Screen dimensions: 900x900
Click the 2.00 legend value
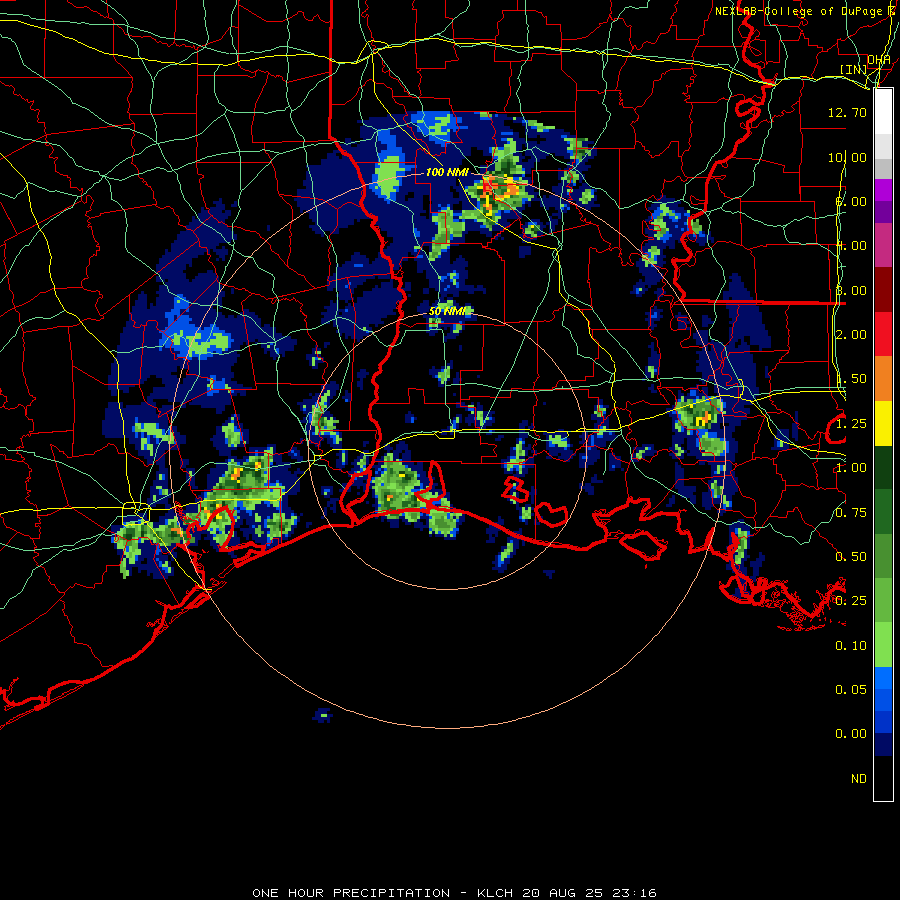click(851, 335)
